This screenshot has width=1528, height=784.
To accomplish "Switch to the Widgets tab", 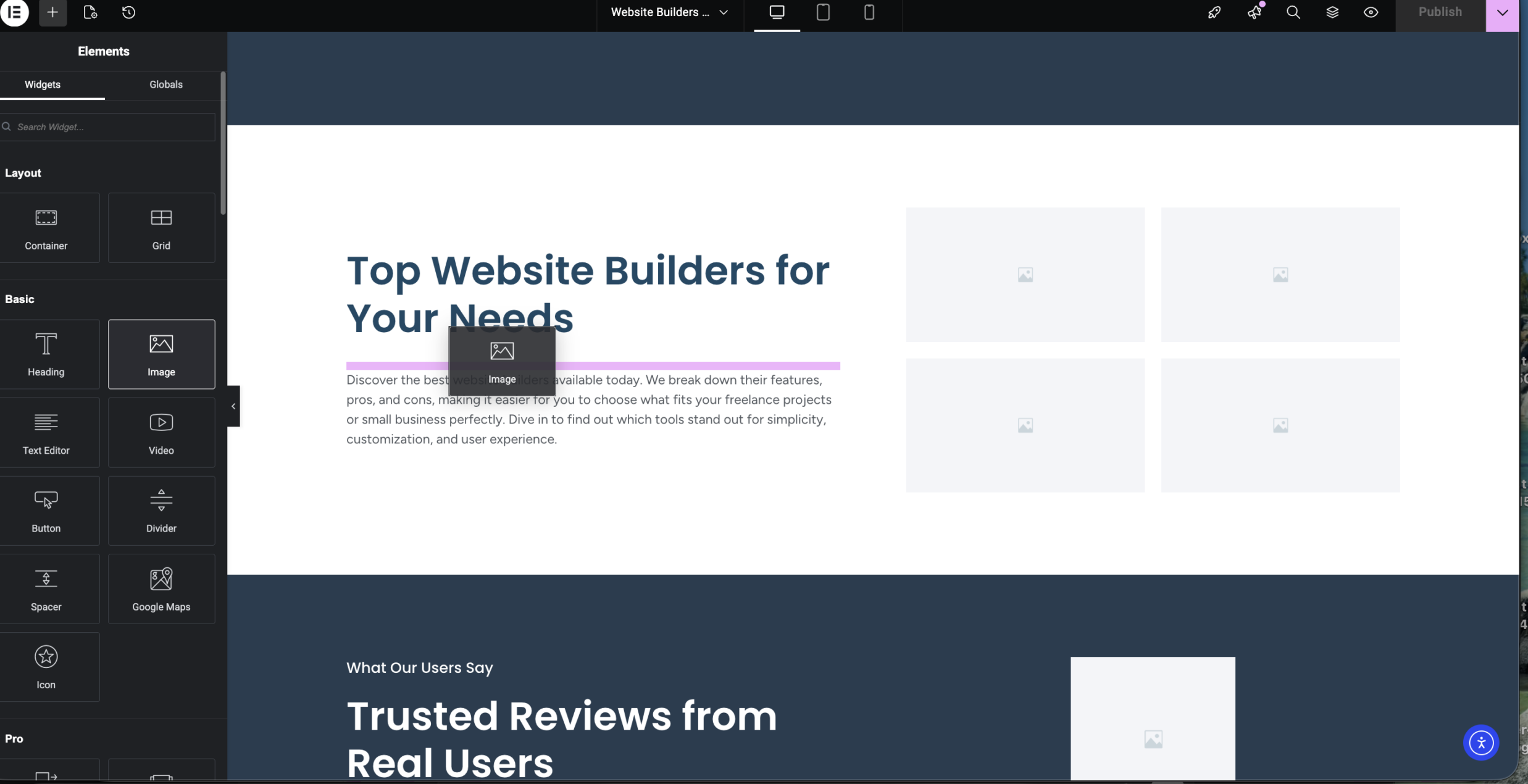I will tap(43, 85).
